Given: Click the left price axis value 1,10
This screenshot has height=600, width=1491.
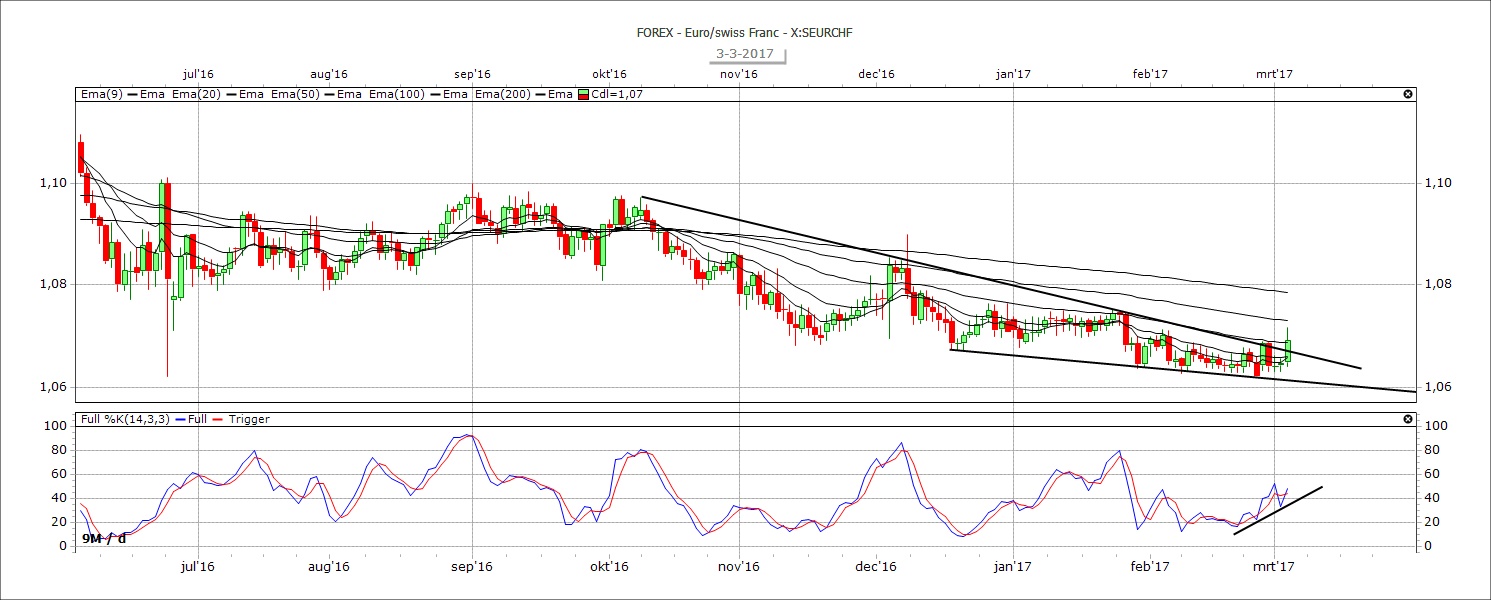Looking at the screenshot, I should click(x=52, y=182).
